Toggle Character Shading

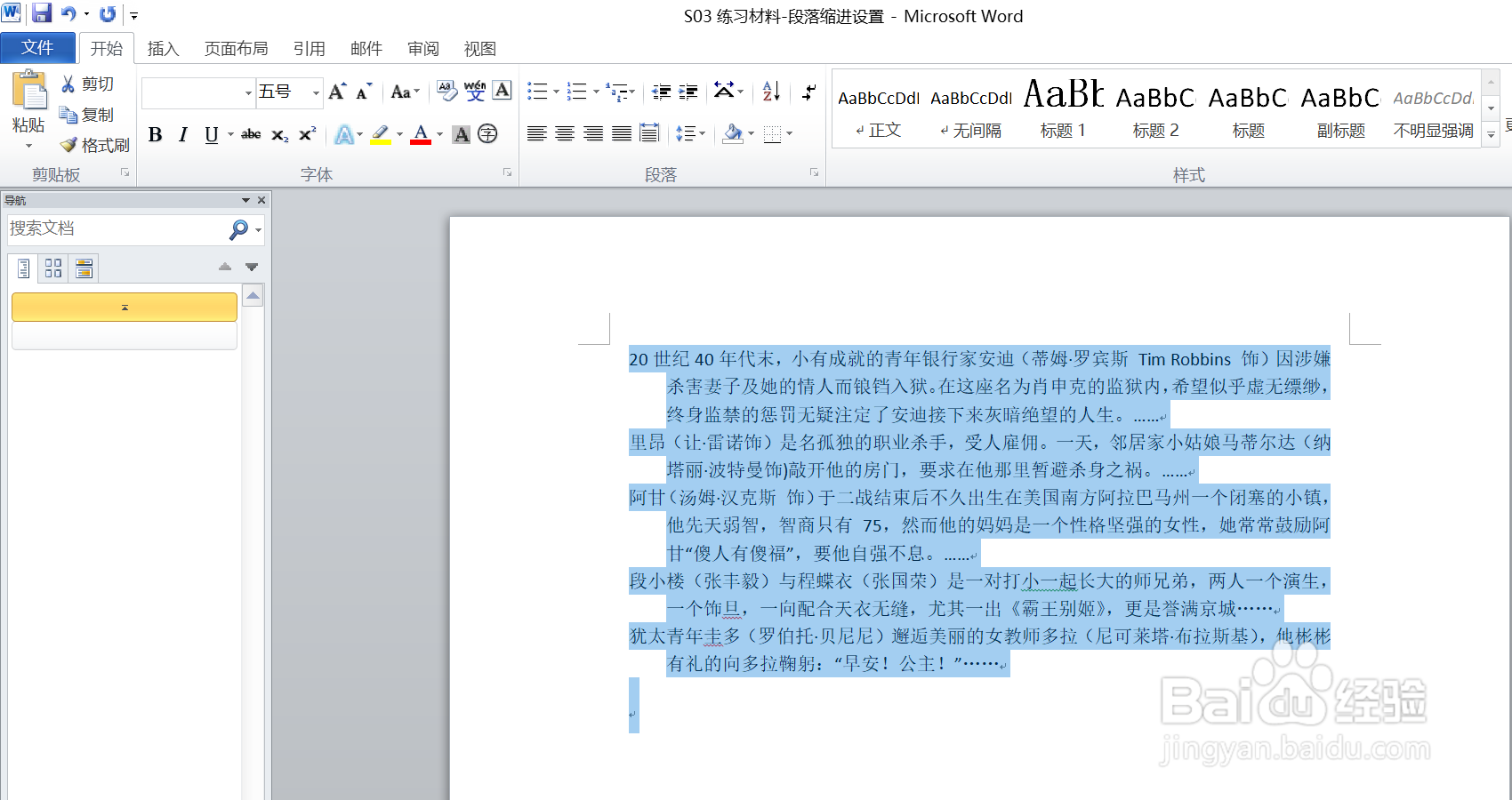[461, 134]
